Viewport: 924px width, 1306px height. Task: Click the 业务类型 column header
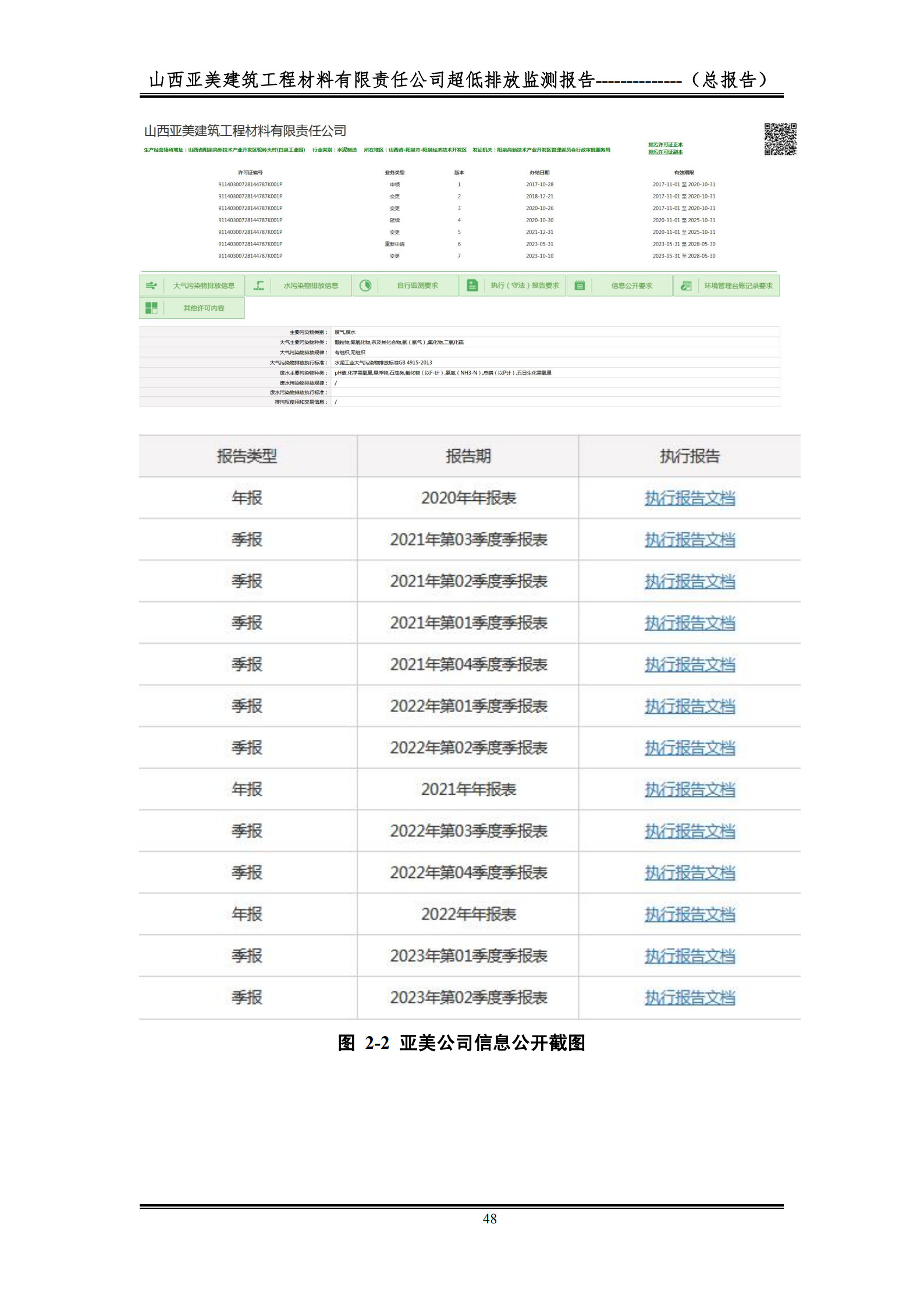pos(395,173)
